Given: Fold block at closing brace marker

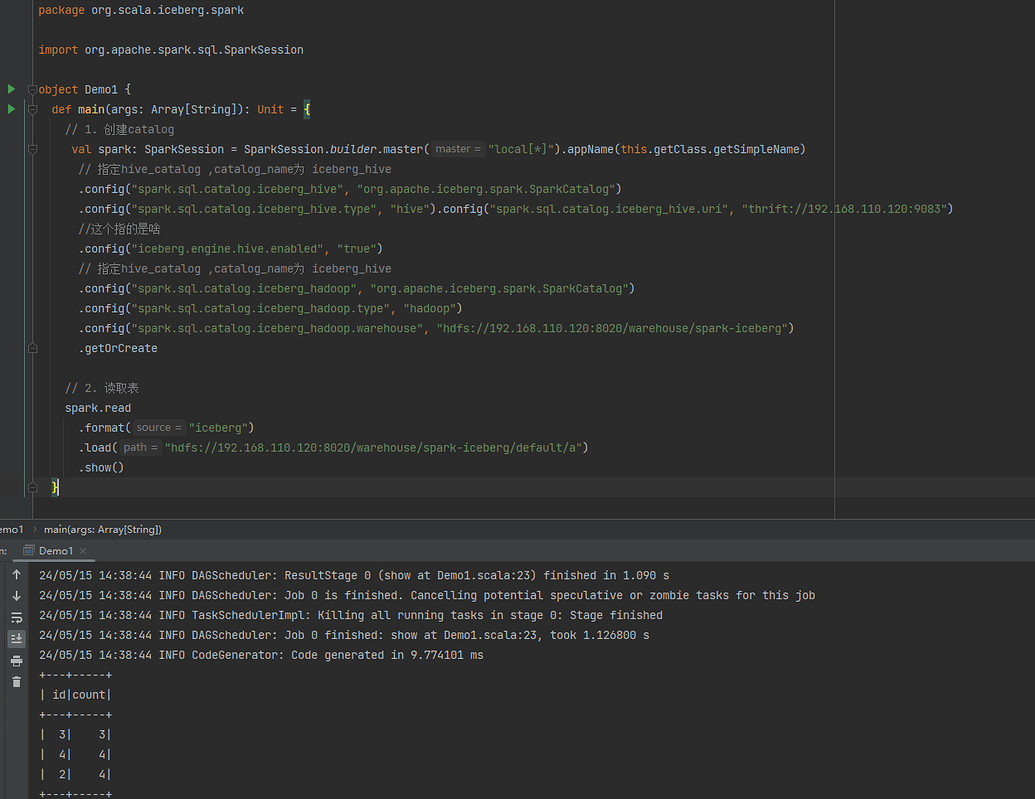Looking at the screenshot, I should coord(33,487).
